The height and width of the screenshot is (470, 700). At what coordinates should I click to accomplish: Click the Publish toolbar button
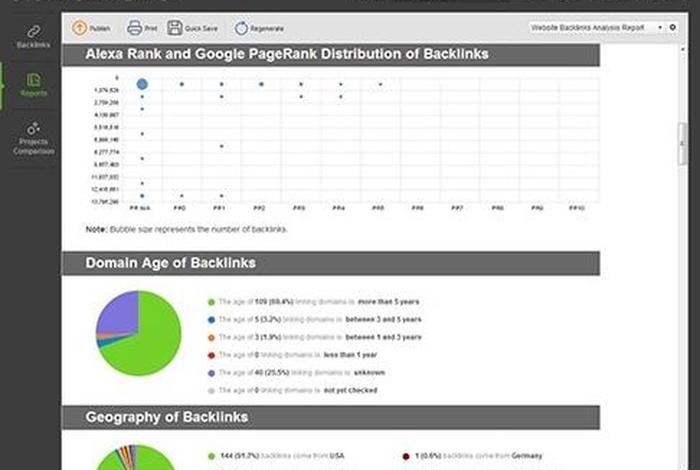pyautogui.click(x=91, y=28)
